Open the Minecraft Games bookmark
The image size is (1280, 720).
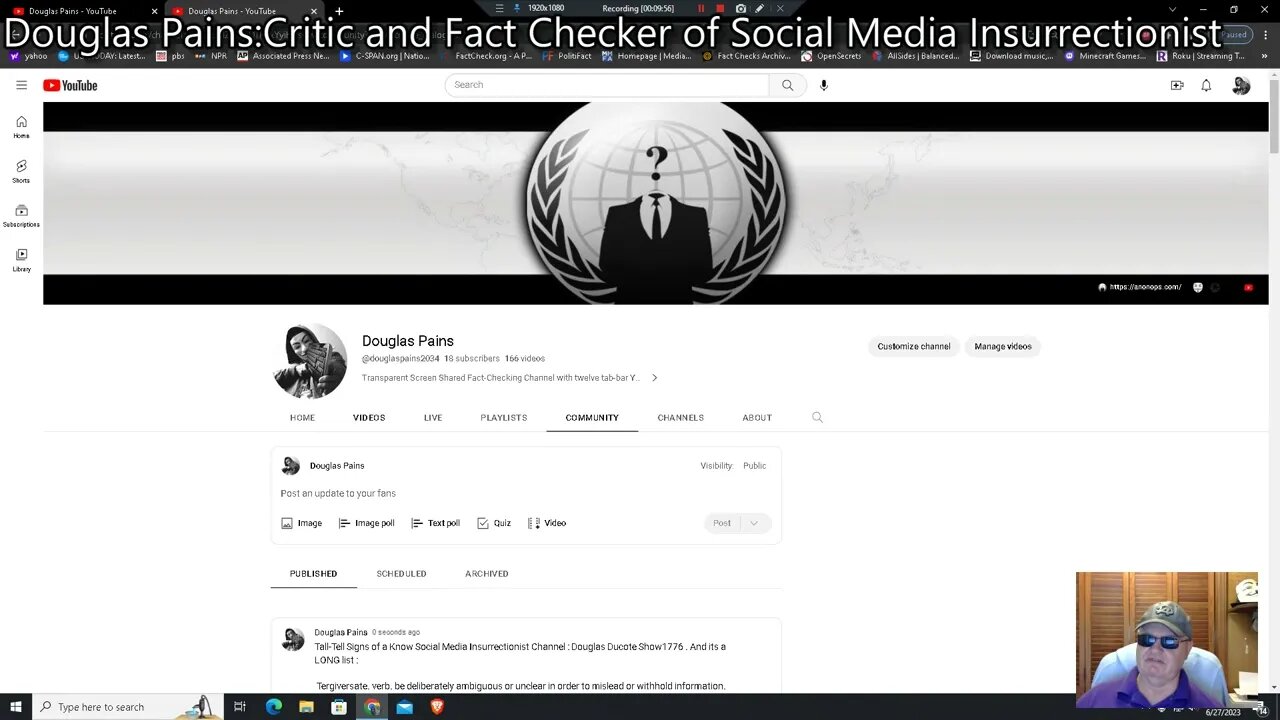point(1105,56)
